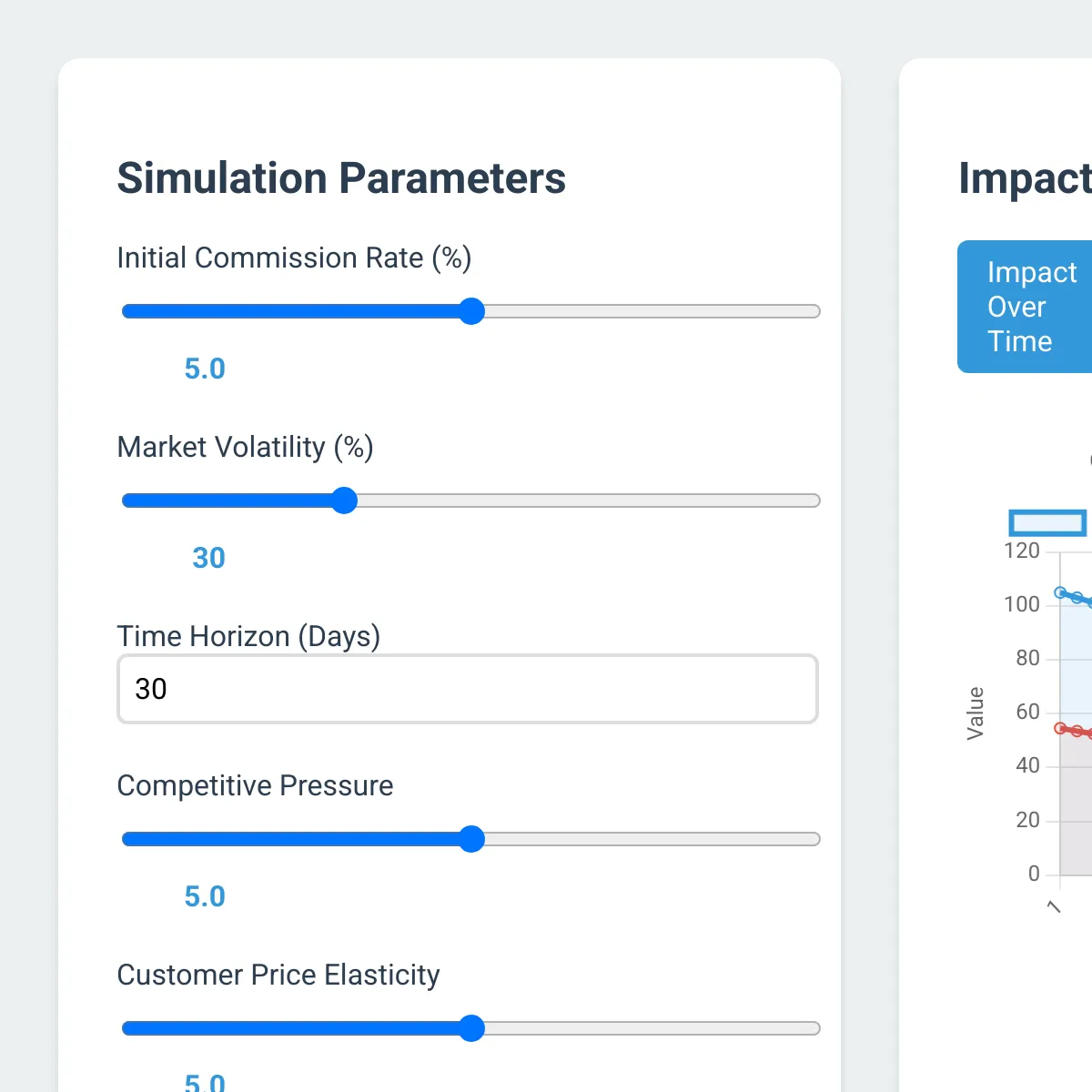Click the legend swatch above the chart

pos(1047,523)
